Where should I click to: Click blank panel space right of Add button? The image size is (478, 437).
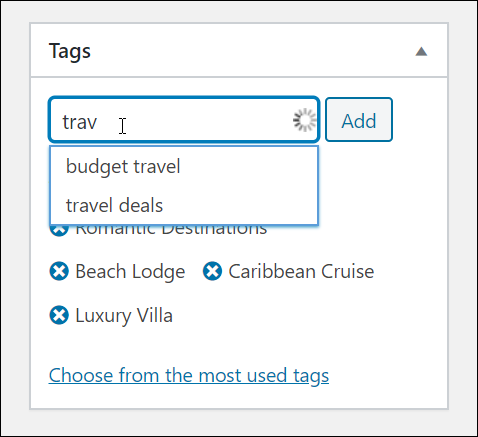[419, 120]
